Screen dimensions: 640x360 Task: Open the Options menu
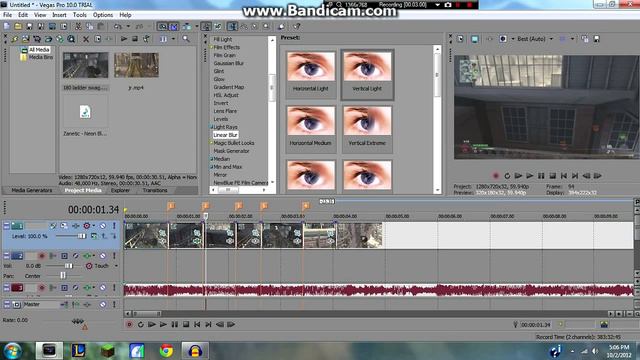(103, 15)
